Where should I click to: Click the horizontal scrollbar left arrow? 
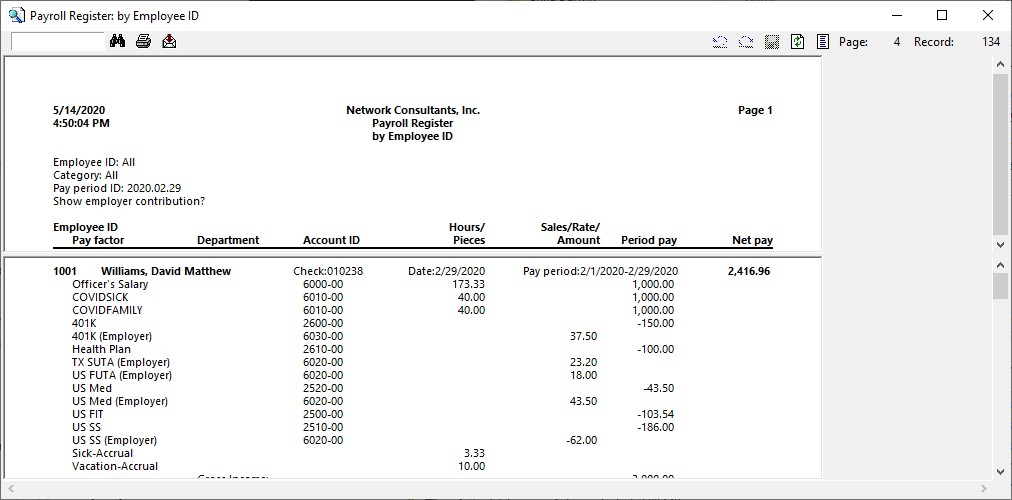click(12, 489)
